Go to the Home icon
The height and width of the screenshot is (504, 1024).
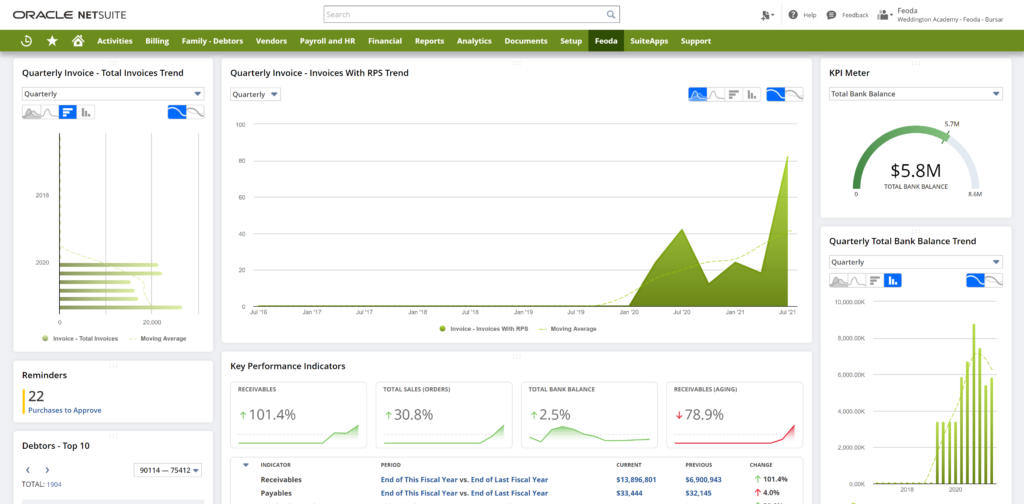point(78,40)
